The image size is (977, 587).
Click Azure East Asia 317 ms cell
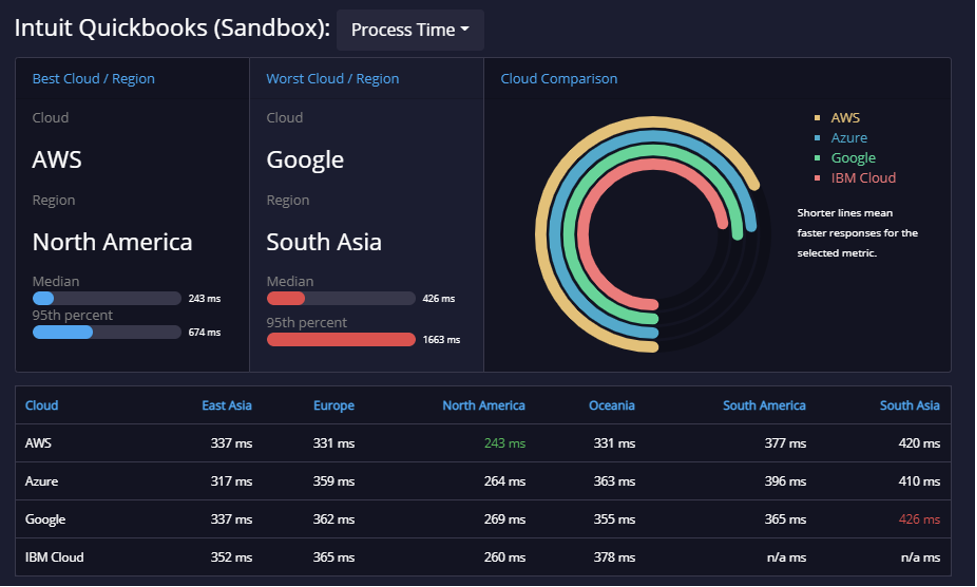[x=231, y=481]
